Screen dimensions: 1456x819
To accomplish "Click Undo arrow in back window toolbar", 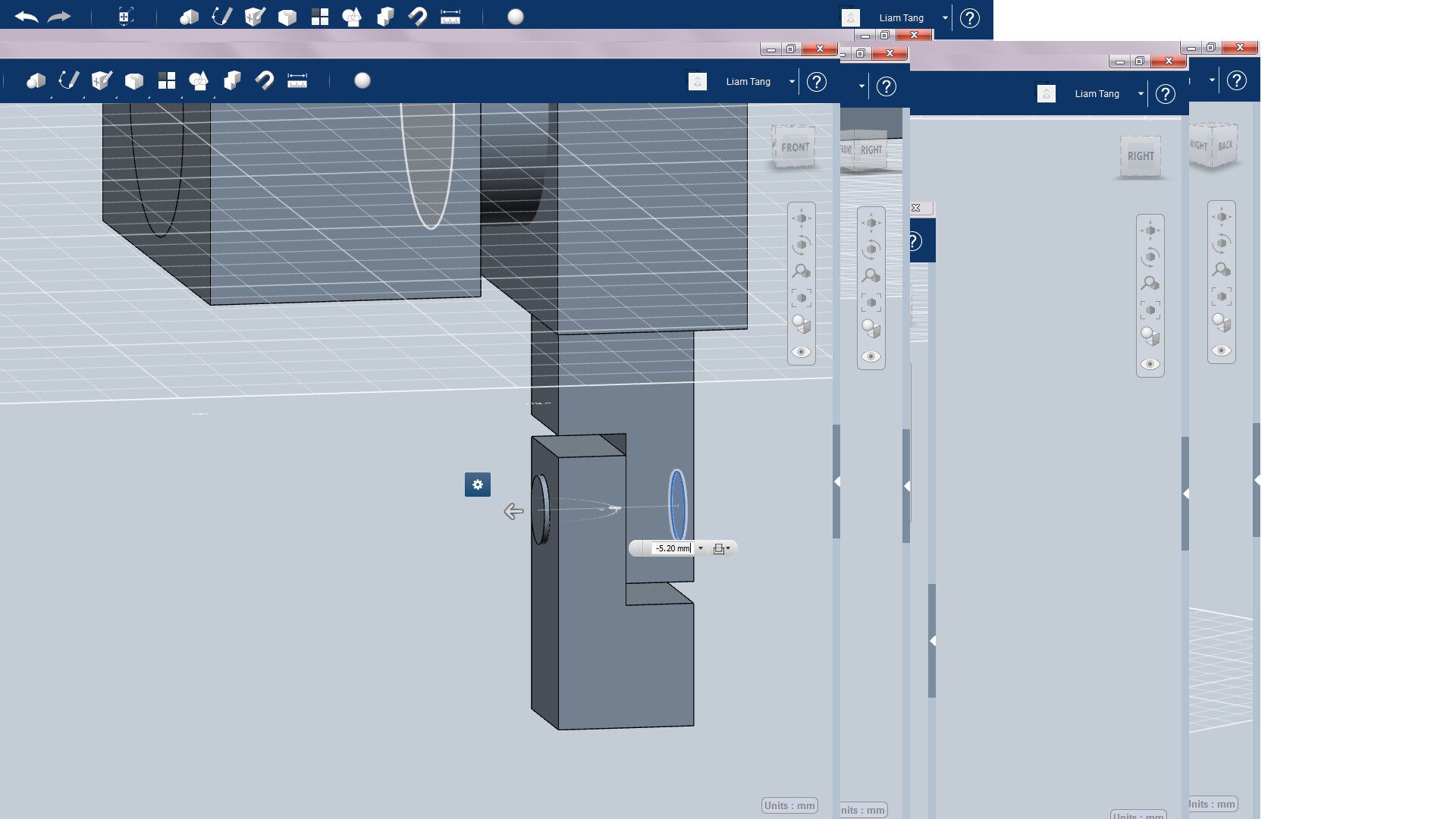I will point(26,17).
